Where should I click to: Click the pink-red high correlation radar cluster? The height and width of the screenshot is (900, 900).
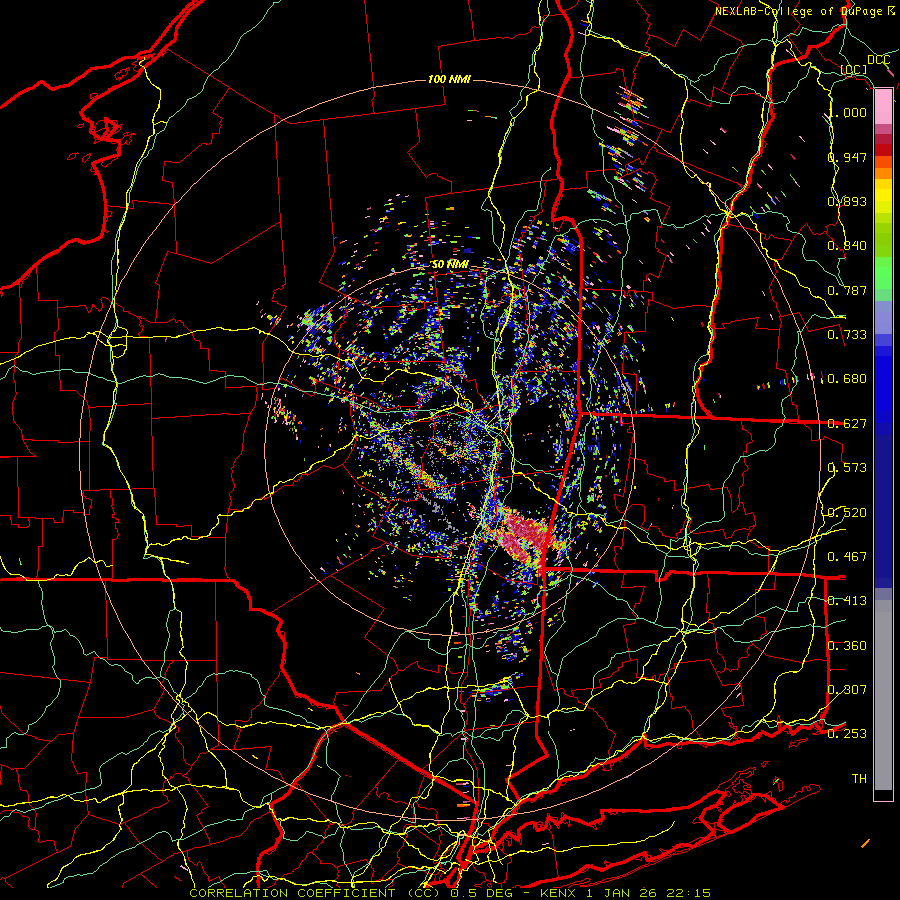point(525,537)
